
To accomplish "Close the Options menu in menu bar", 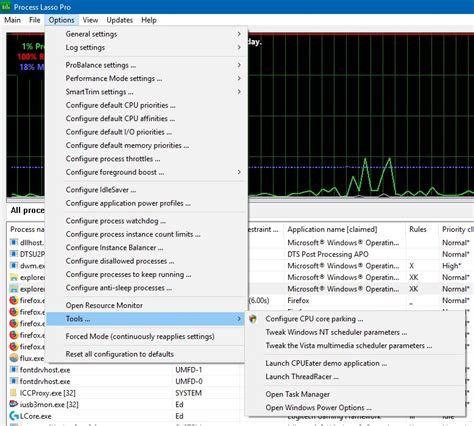I will click(61, 20).
